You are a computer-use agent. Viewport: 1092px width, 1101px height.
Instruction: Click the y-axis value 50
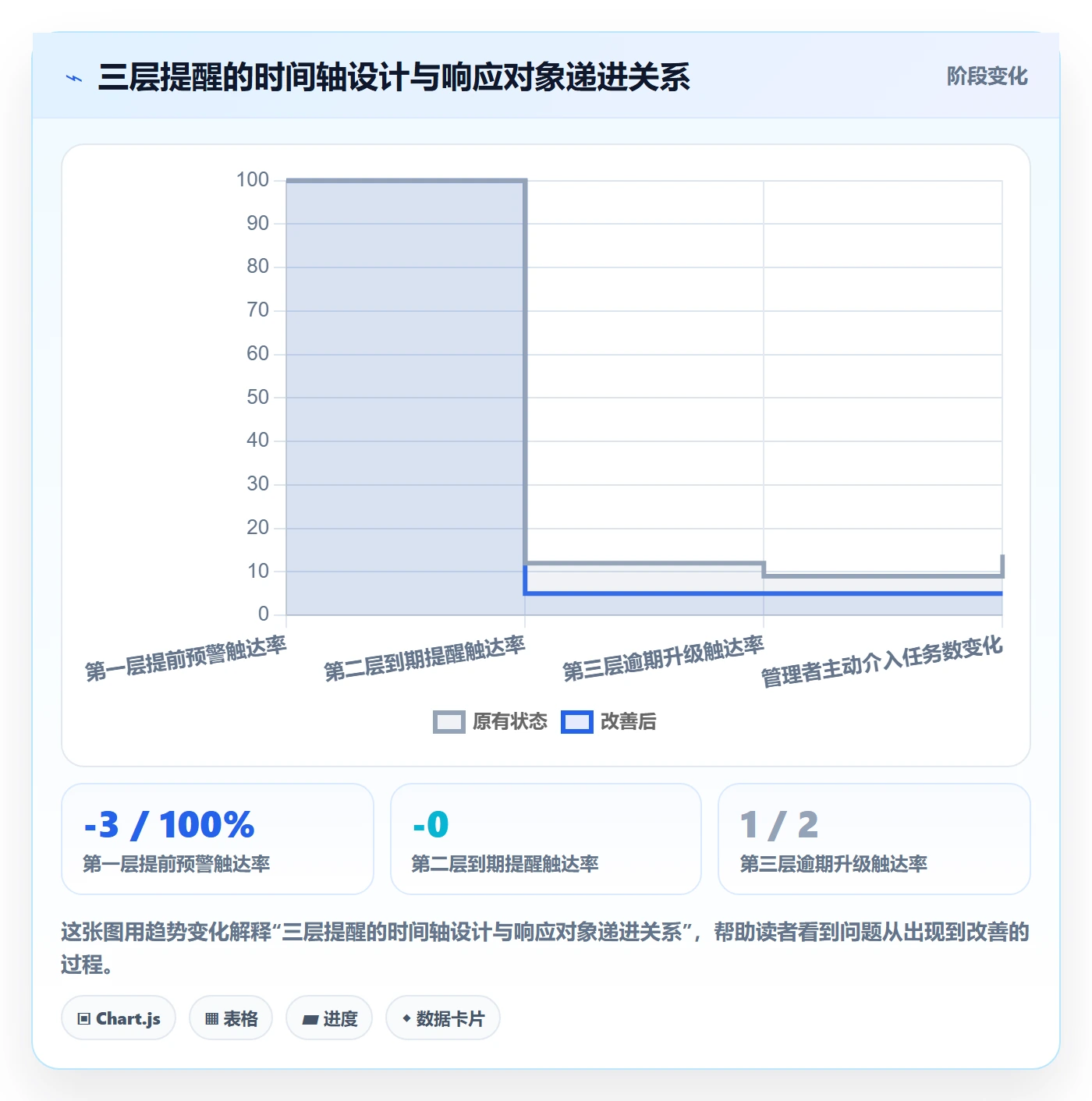point(257,398)
